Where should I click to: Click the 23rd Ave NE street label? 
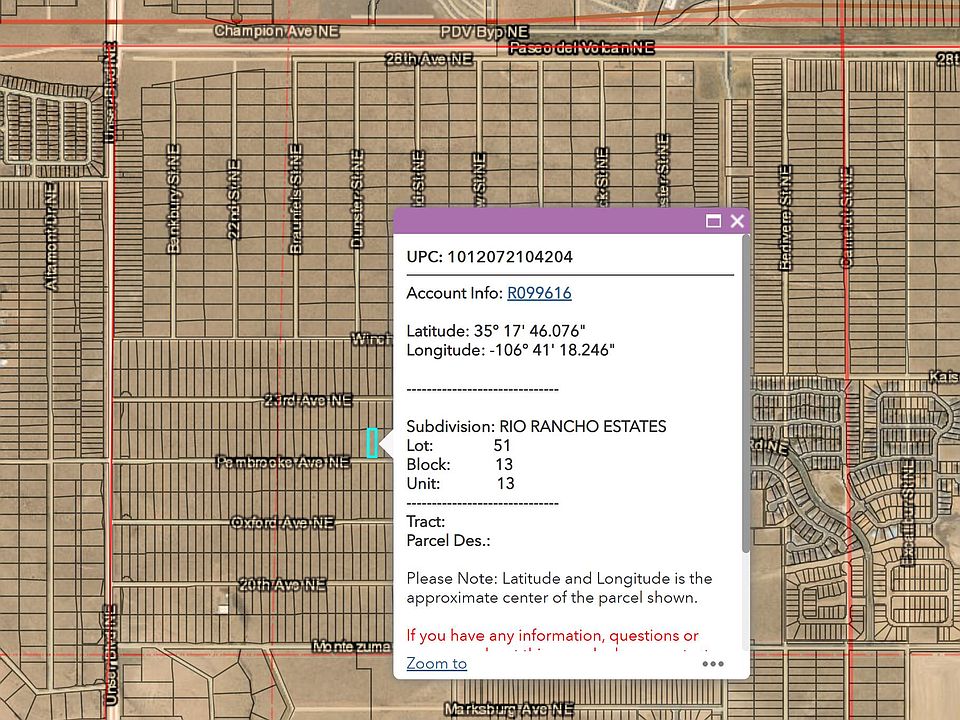[x=308, y=400]
